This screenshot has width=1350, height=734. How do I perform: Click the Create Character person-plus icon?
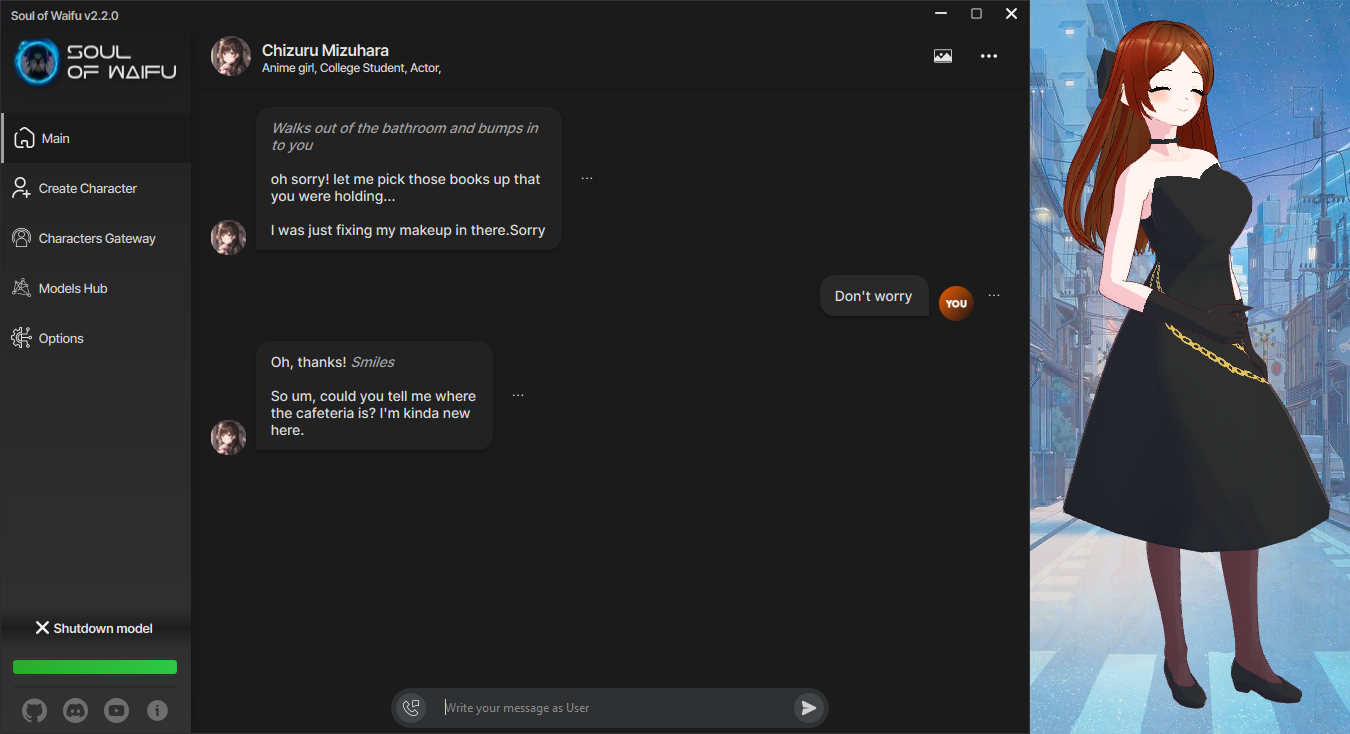click(21, 188)
